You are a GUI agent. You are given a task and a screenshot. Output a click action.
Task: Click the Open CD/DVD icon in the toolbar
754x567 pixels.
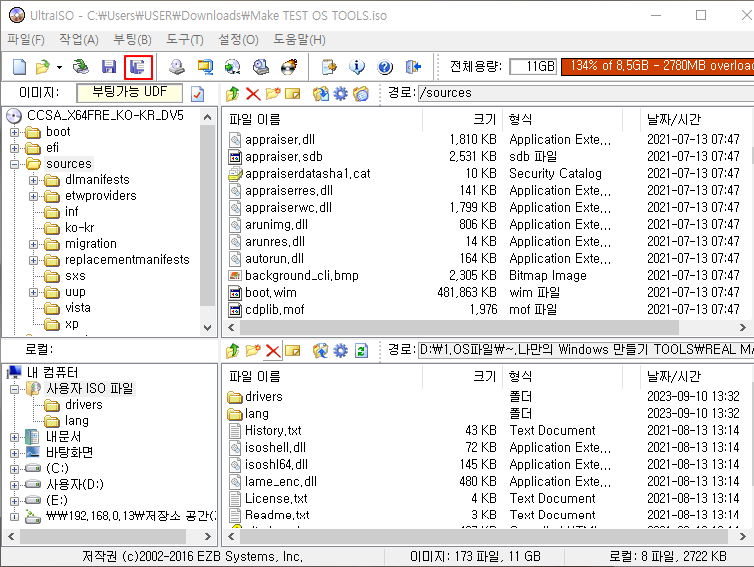pos(80,67)
